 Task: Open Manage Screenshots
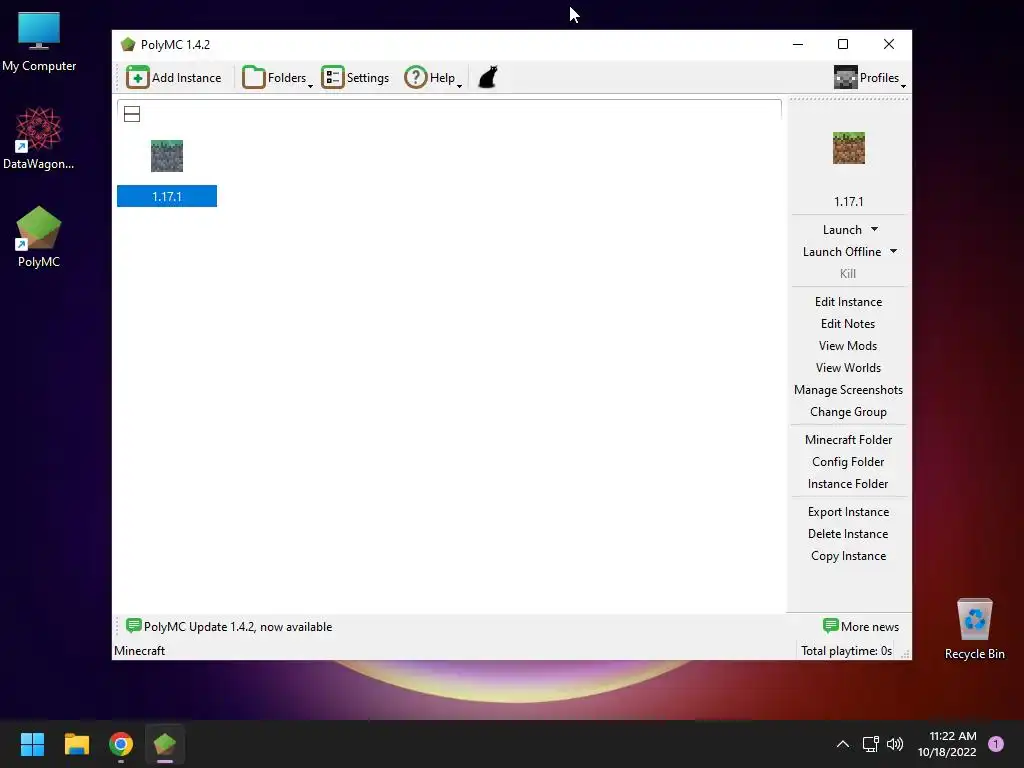pyautogui.click(x=848, y=390)
